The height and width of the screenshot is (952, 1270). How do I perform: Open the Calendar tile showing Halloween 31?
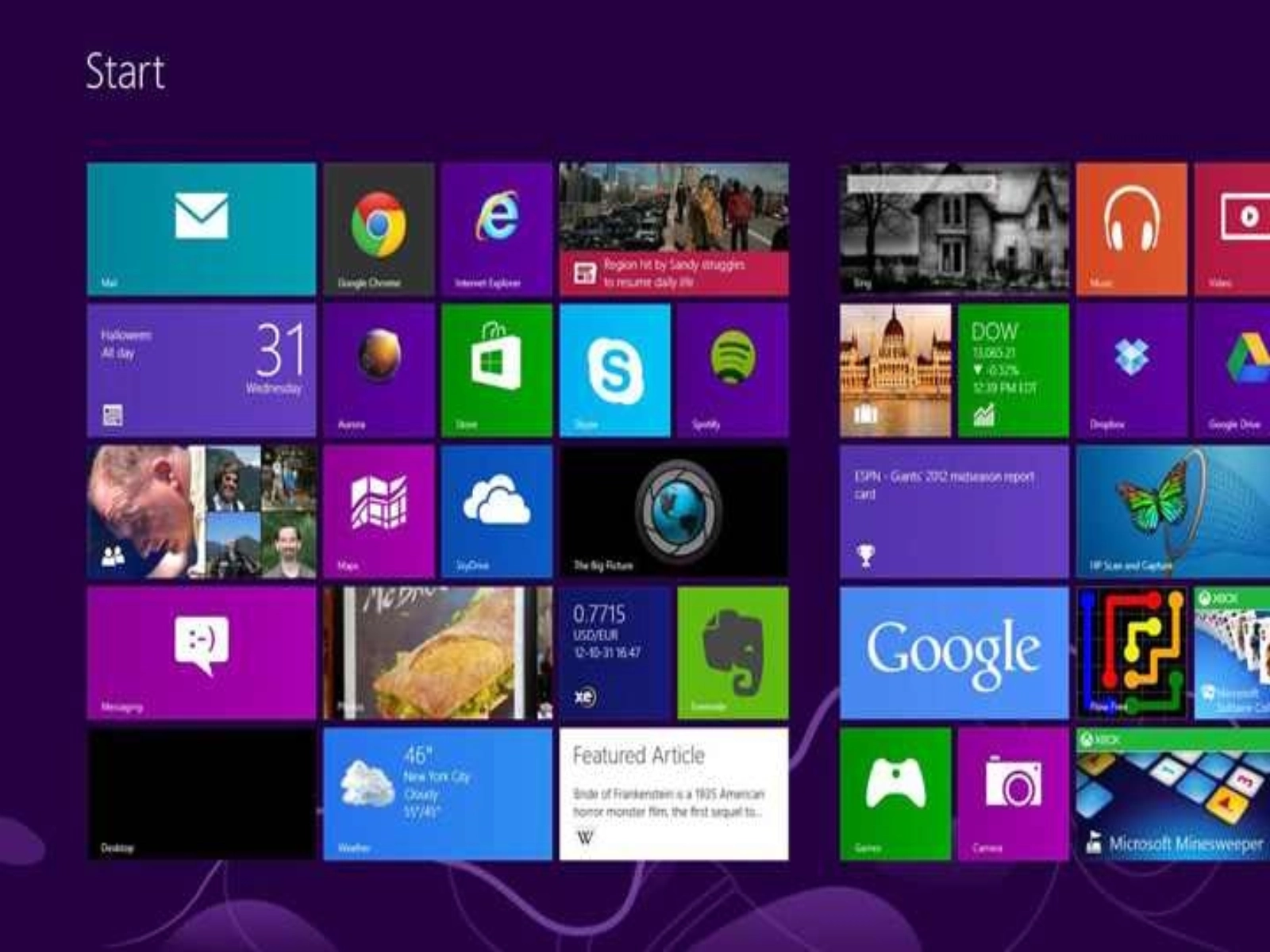click(x=201, y=370)
